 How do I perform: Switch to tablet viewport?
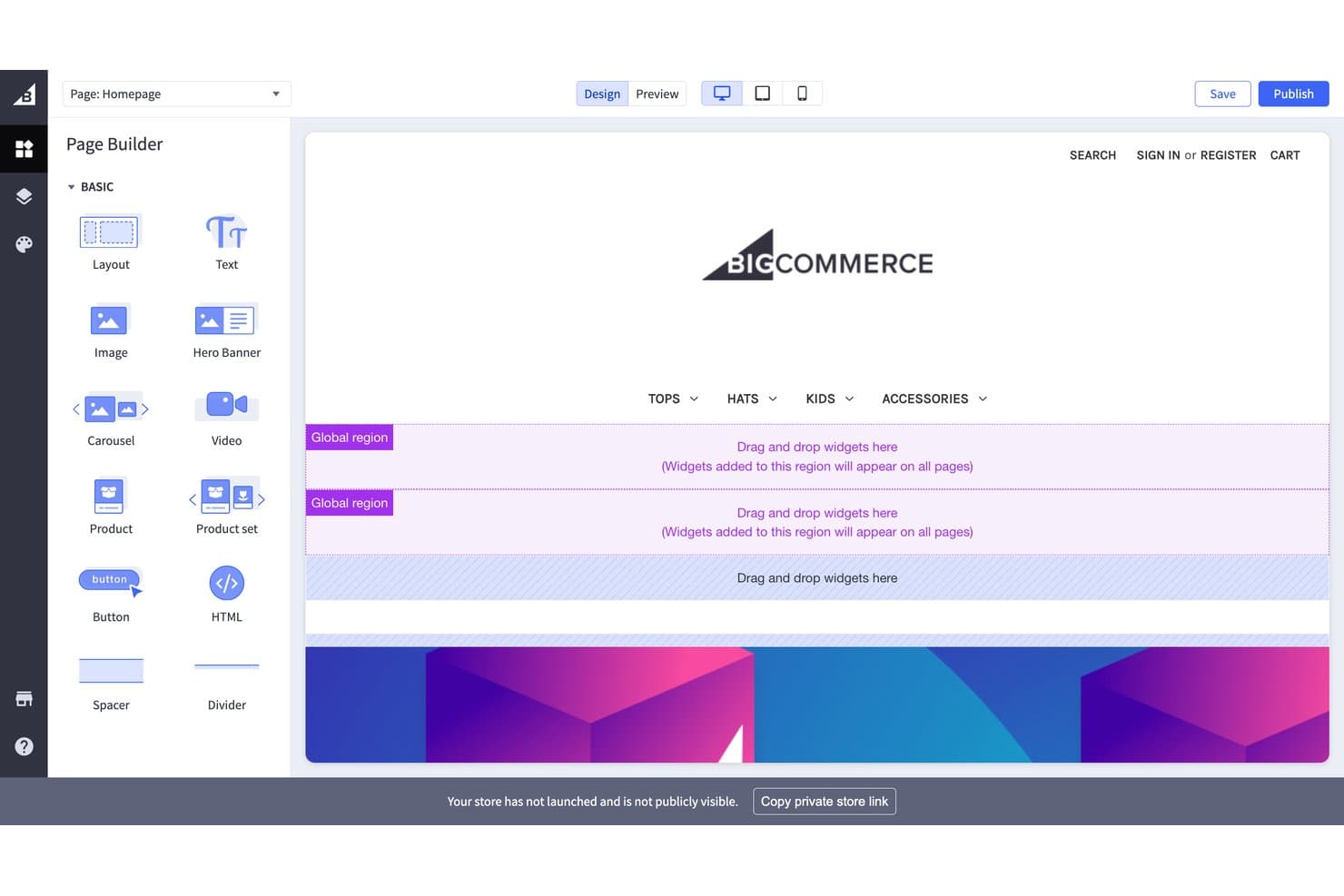point(763,94)
